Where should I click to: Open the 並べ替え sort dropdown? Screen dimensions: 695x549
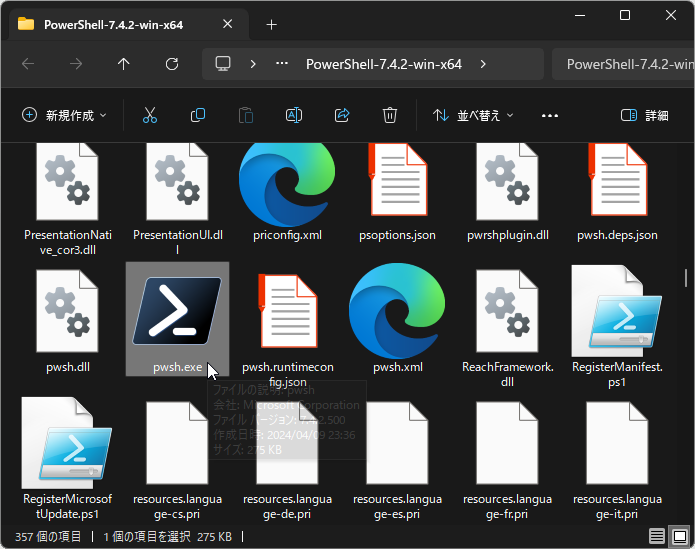click(473, 116)
